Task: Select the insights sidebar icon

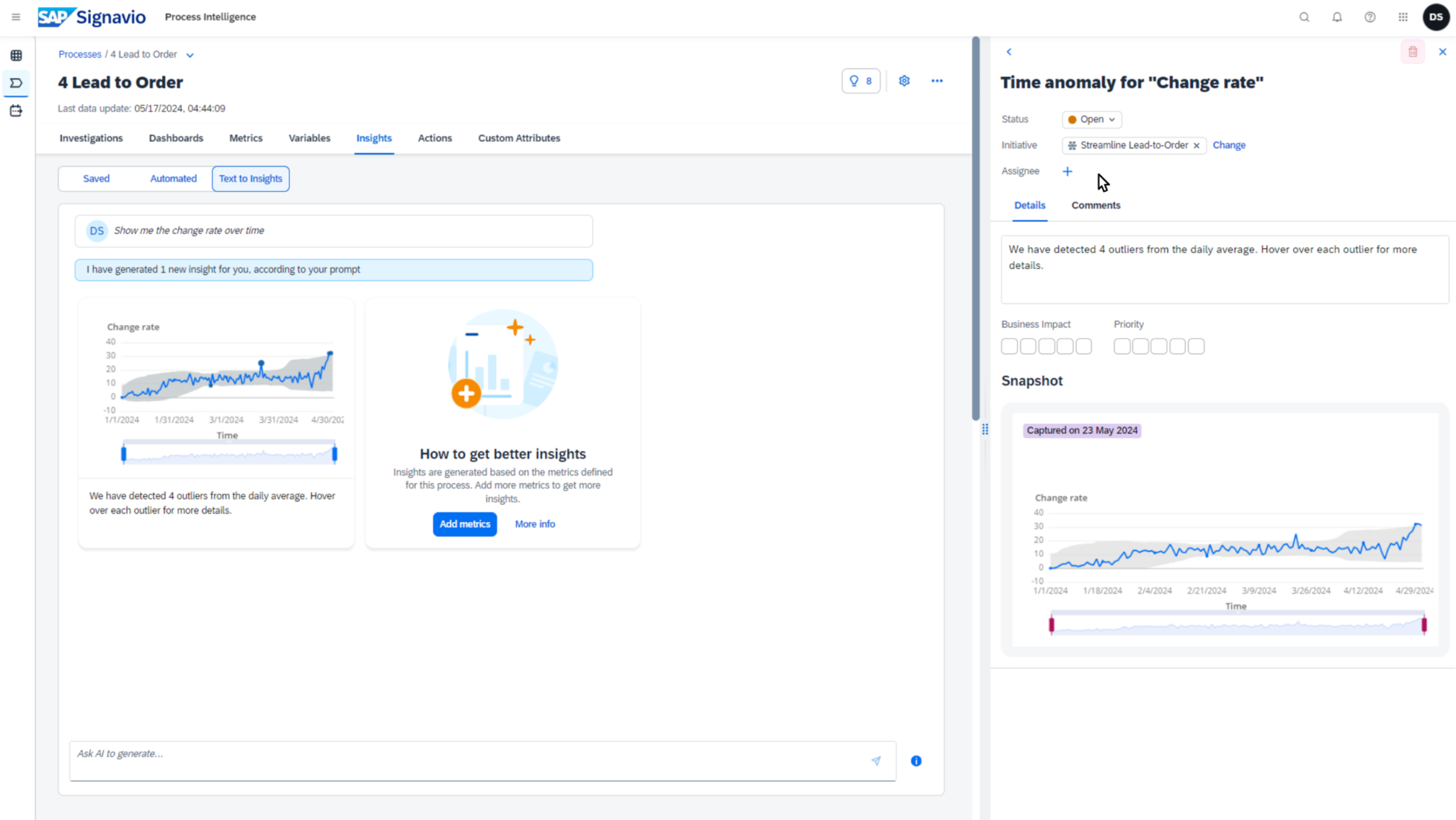Action: pyautogui.click(x=16, y=83)
